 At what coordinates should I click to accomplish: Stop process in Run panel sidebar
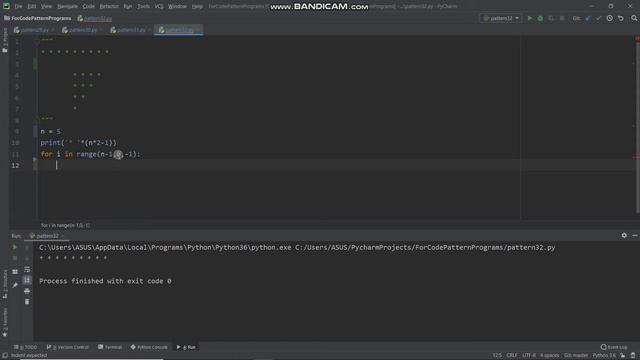coord(15,258)
